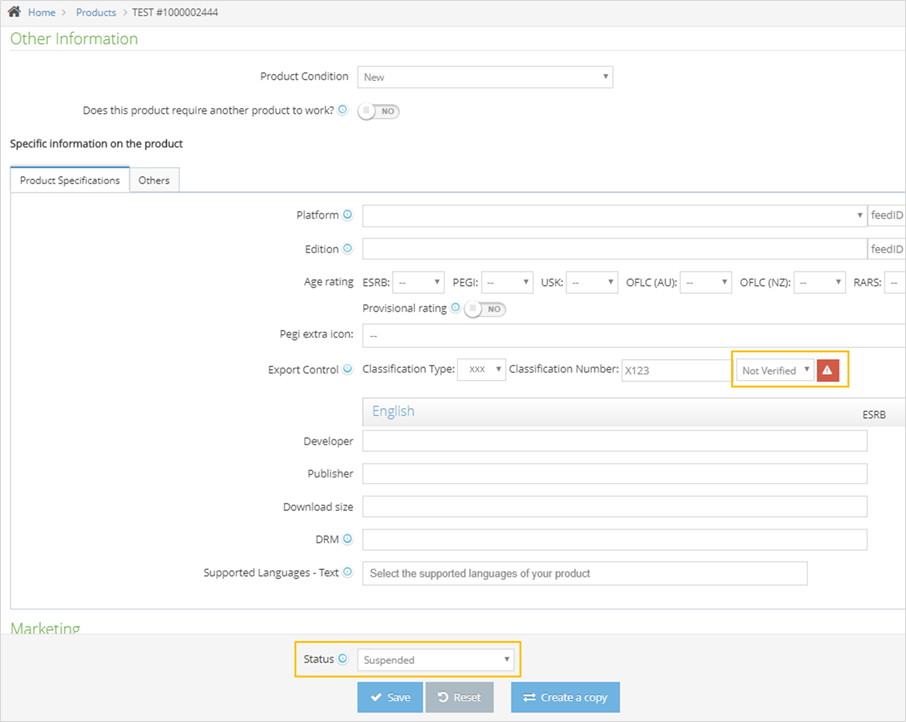906x722 pixels.
Task: Open the Products breadcrumb link
Action: click(96, 12)
